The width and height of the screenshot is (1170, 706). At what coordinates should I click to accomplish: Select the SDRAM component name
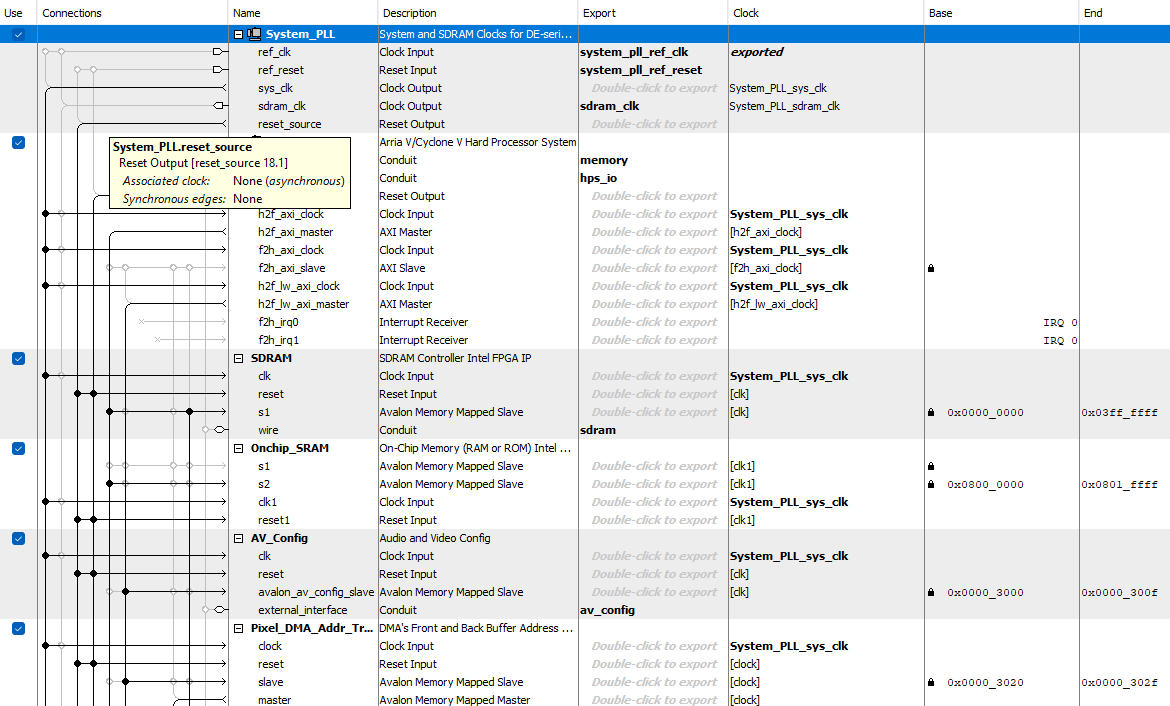point(272,358)
